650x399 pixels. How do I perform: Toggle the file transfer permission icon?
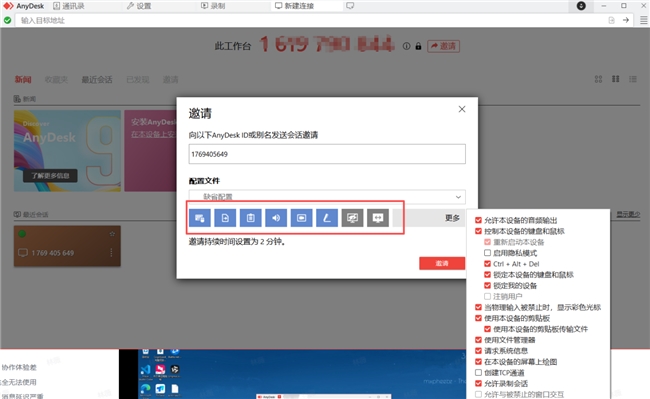(x=225, y=218)
